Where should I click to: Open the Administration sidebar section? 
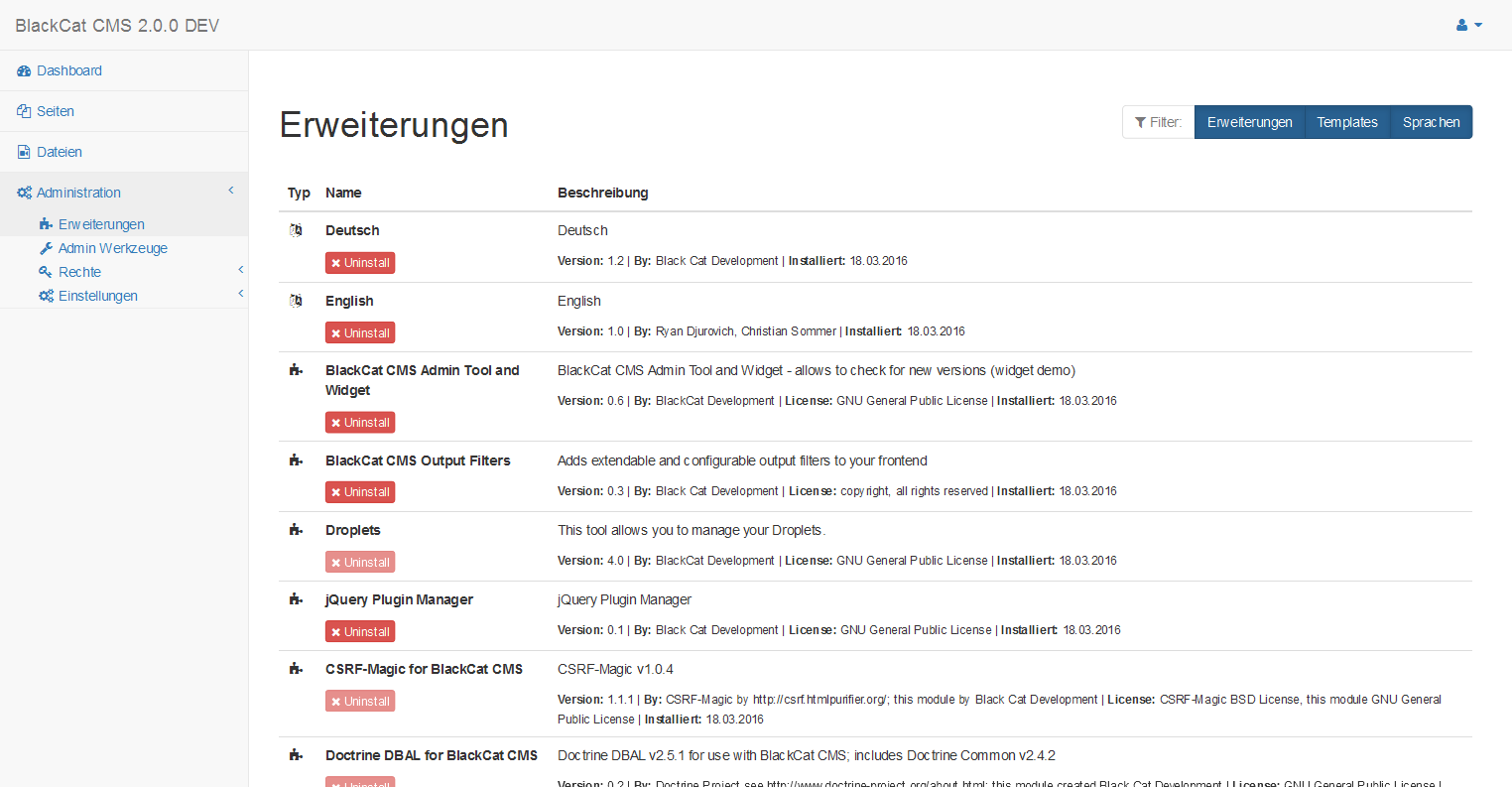(x=78, y=193)
